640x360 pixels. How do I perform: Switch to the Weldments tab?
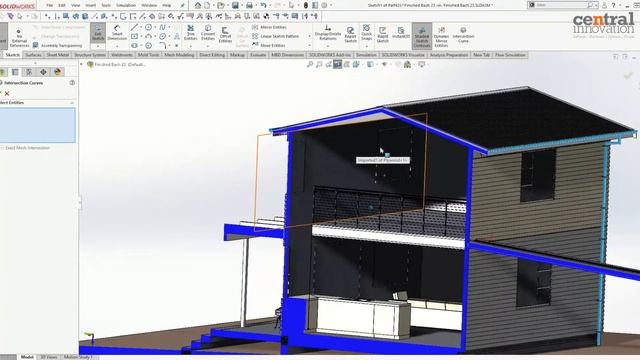coord(122,55)
